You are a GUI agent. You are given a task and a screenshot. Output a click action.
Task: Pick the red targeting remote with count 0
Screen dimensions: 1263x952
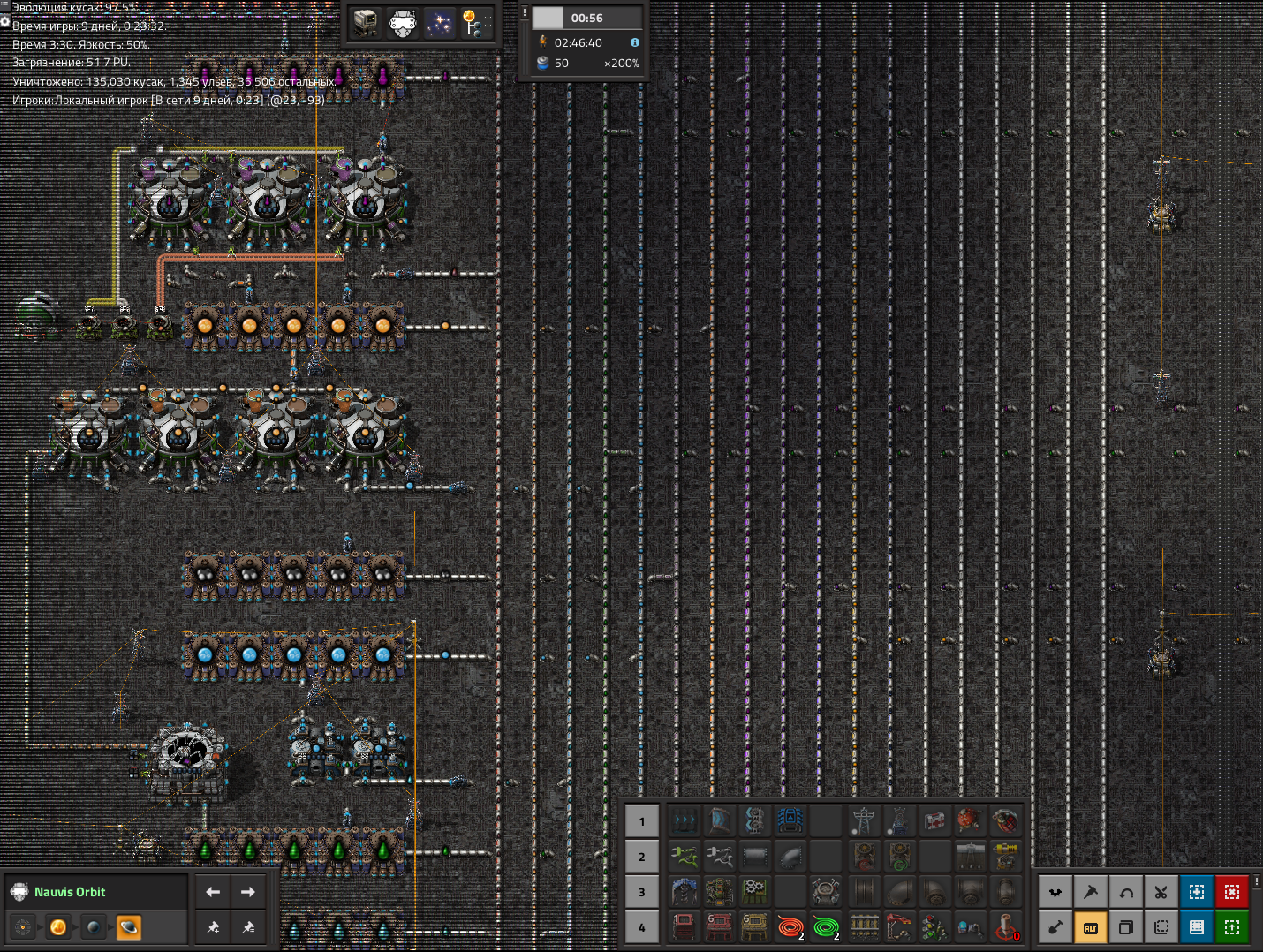tap(1006, 927)
